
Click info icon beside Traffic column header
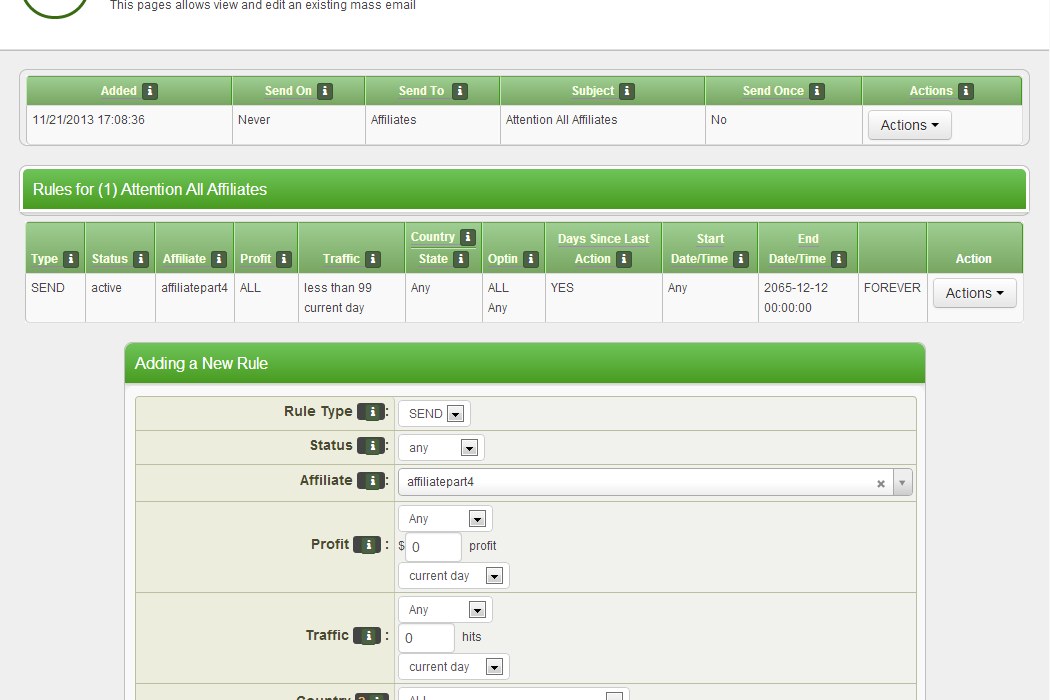[373, 259]
